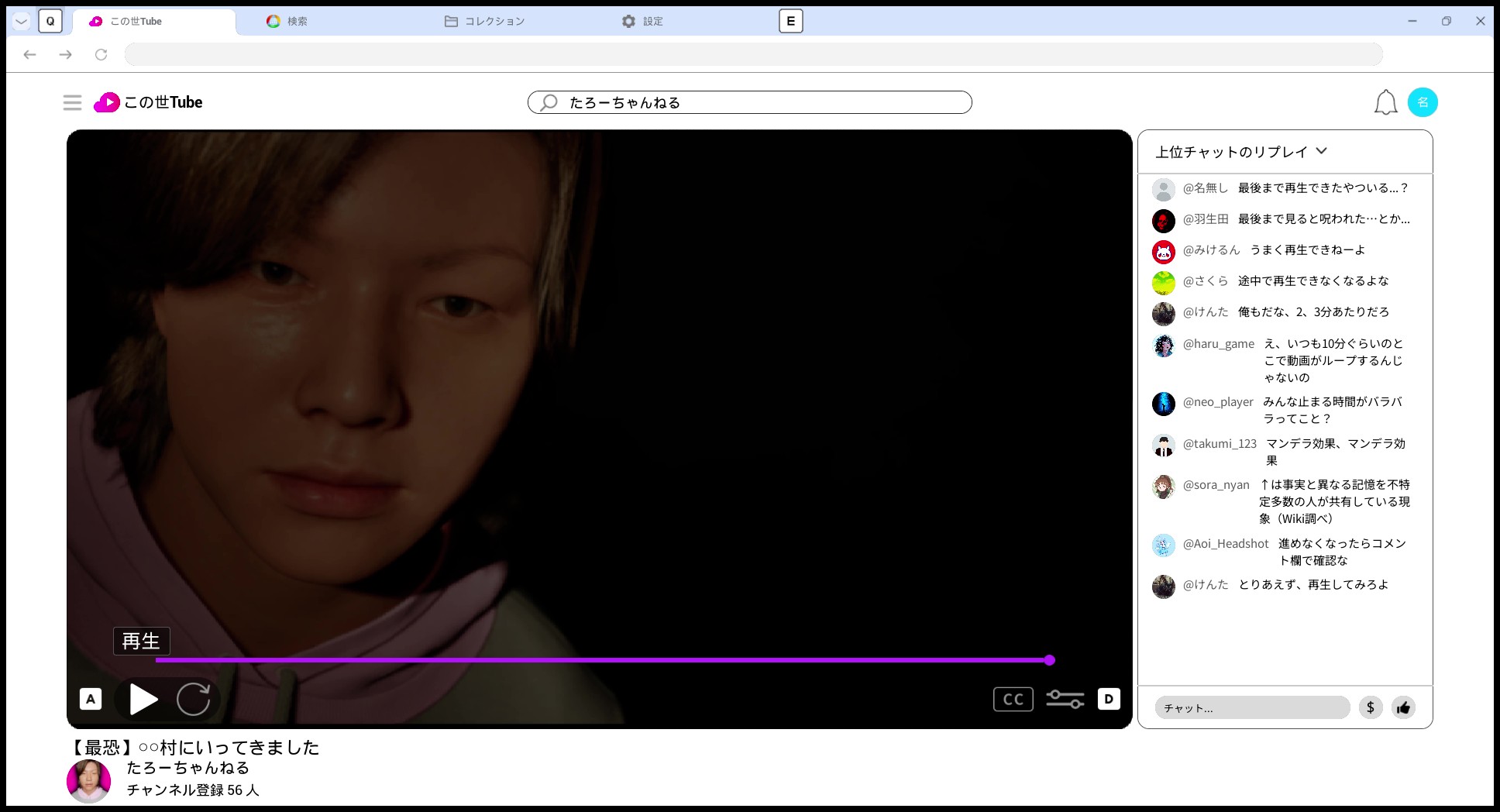
Task: Click @名無し's avatar in chat
Action: tap(1163, 189)
